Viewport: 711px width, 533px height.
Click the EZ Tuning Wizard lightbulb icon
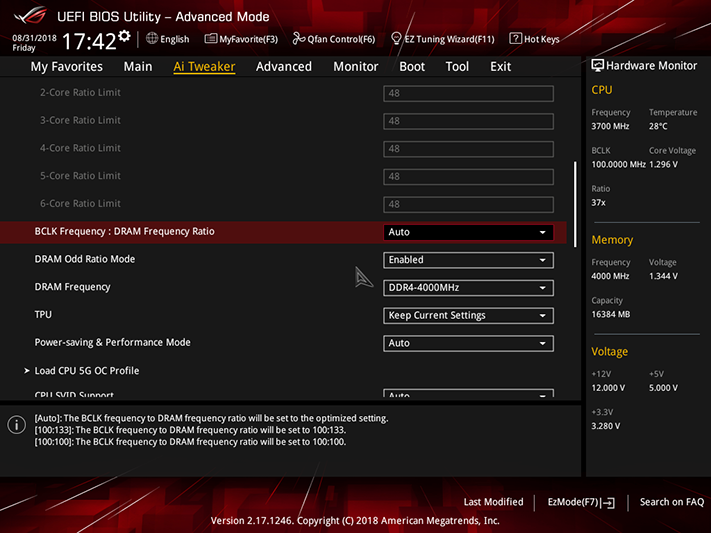[396, 39]
